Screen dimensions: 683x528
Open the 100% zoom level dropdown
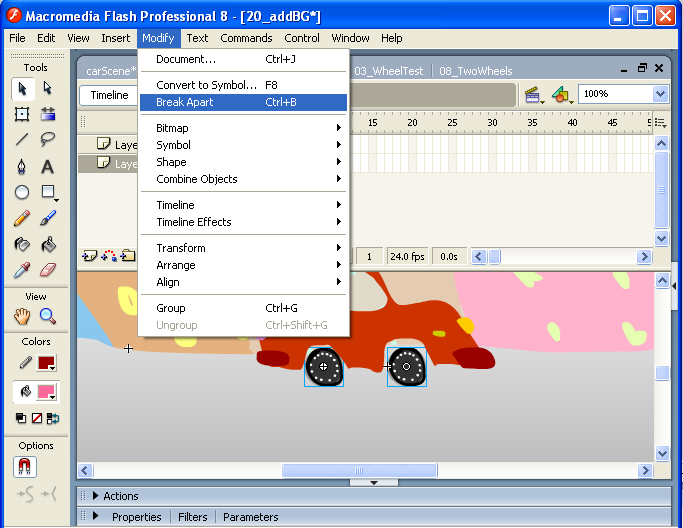point(660,94)
